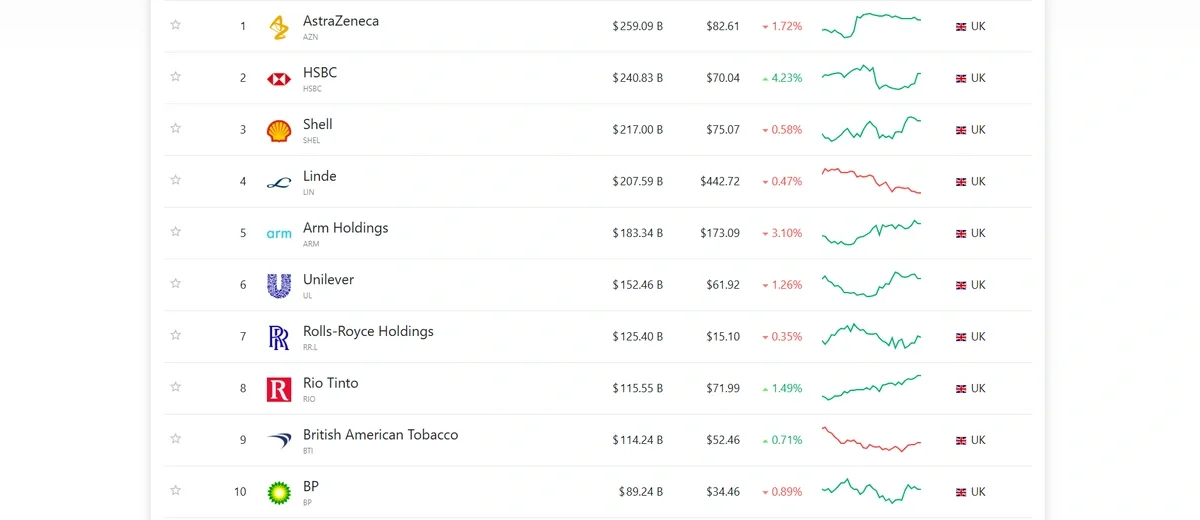Click the Linde 30-day price chart
The image size is (1200, 520).
pos(871,181)
